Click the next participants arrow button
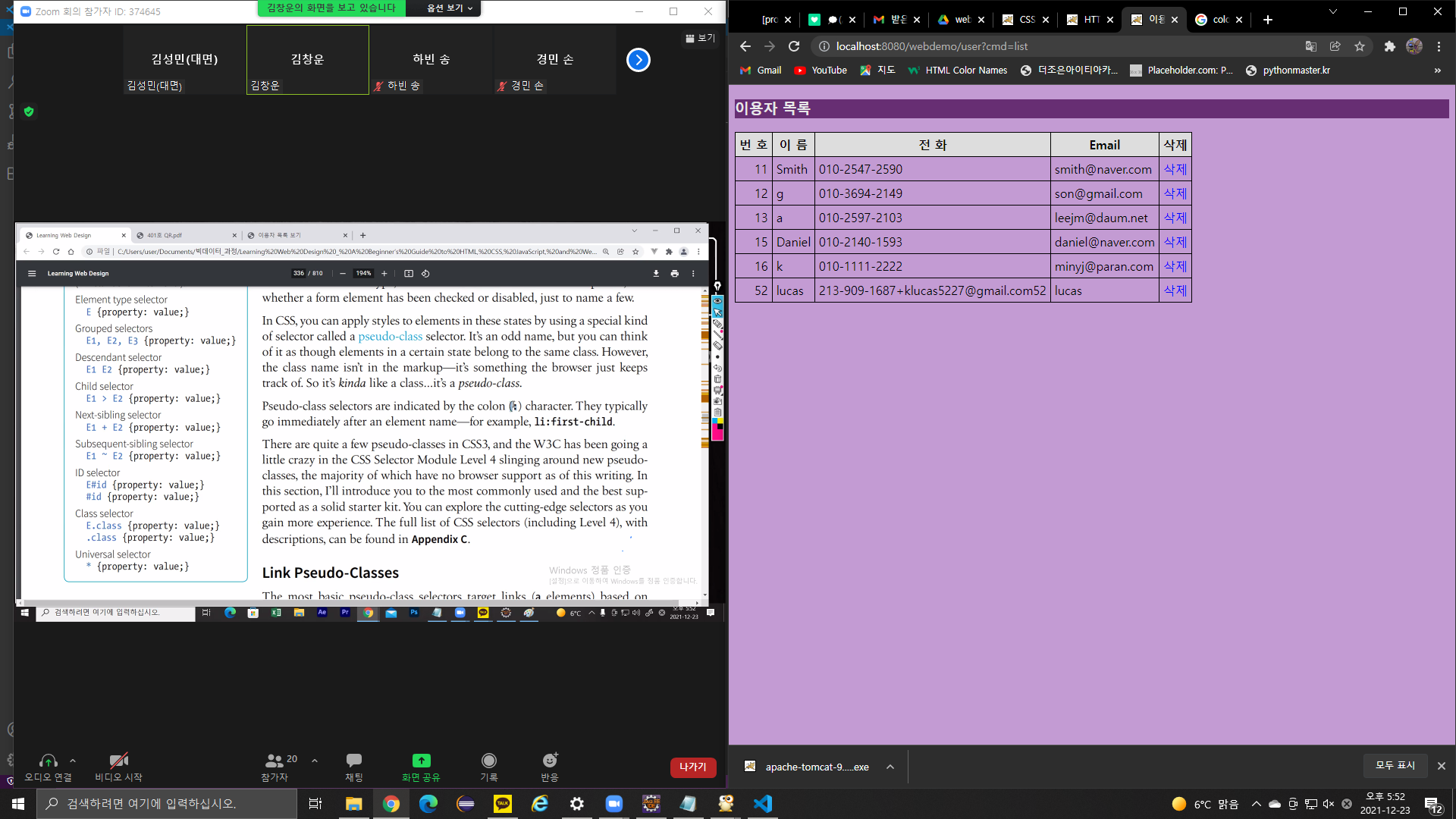The height and width of the screenshot is (819, 1456). (x=639, y=60)
